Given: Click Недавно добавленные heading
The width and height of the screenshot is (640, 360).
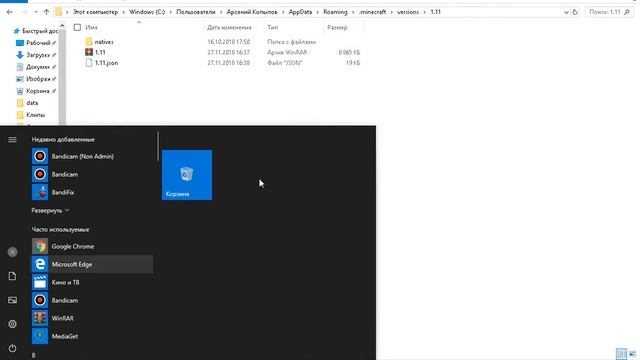Looking at the screenshot, I should pos(63,140).
